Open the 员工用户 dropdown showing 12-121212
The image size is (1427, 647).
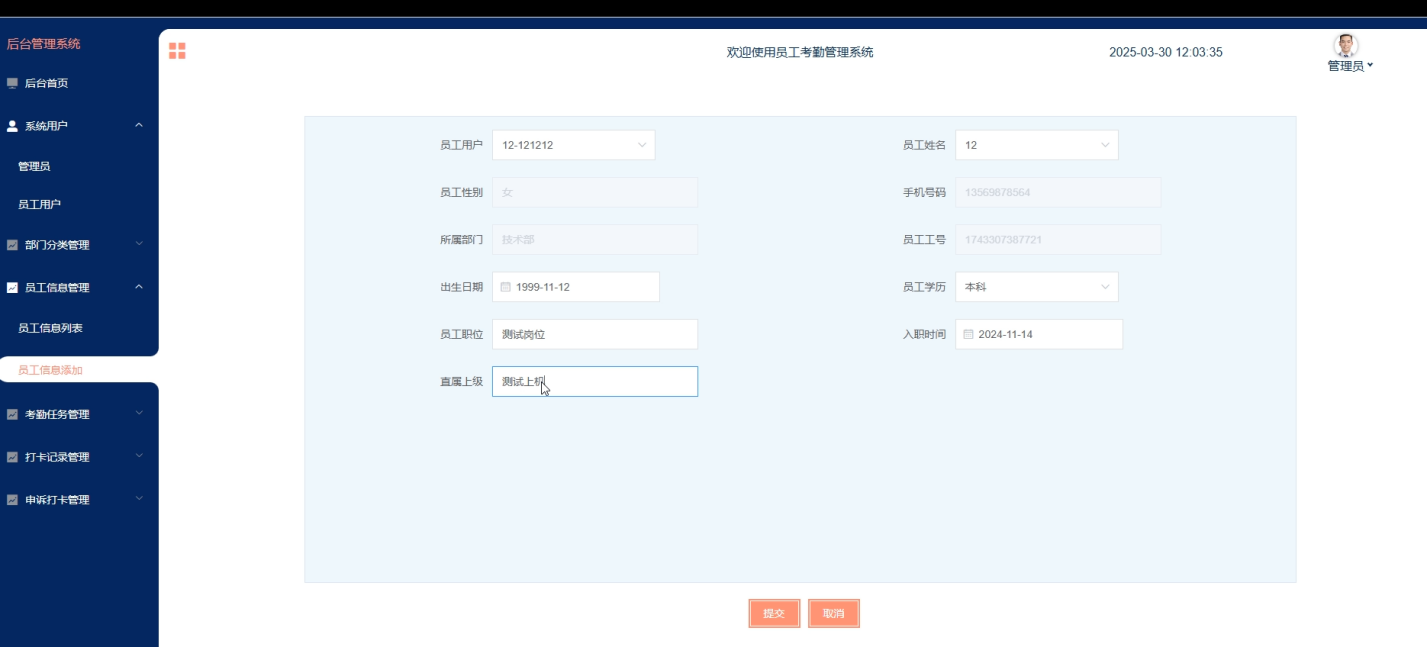pos(574,145)
